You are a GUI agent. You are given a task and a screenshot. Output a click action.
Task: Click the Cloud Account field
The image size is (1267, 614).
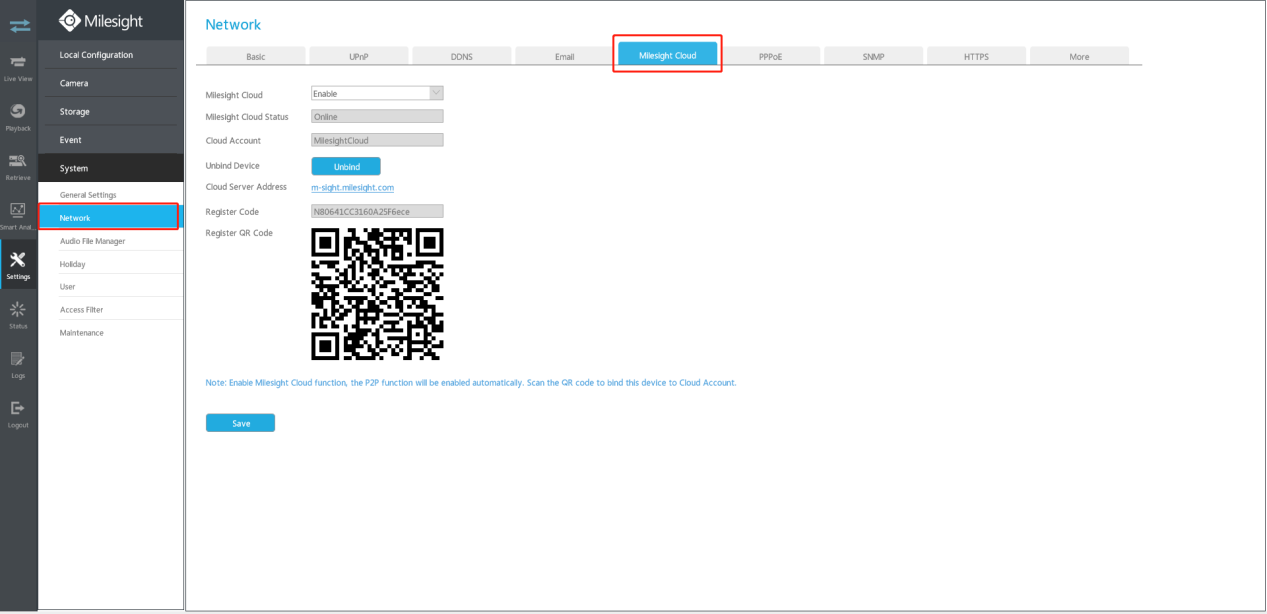pyautogui.click(x=377, y=140)
